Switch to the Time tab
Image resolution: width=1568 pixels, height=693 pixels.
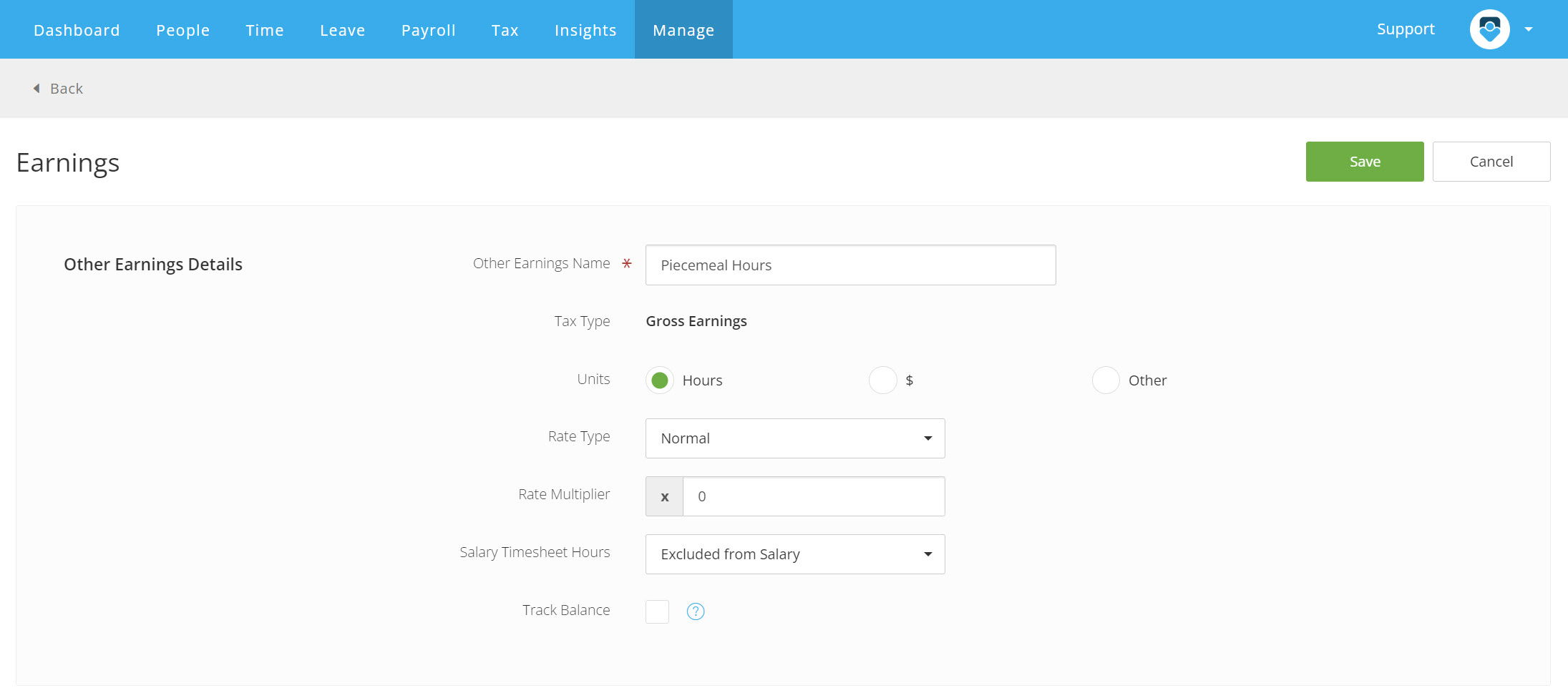pyautogui.click(x=265, y=30)
